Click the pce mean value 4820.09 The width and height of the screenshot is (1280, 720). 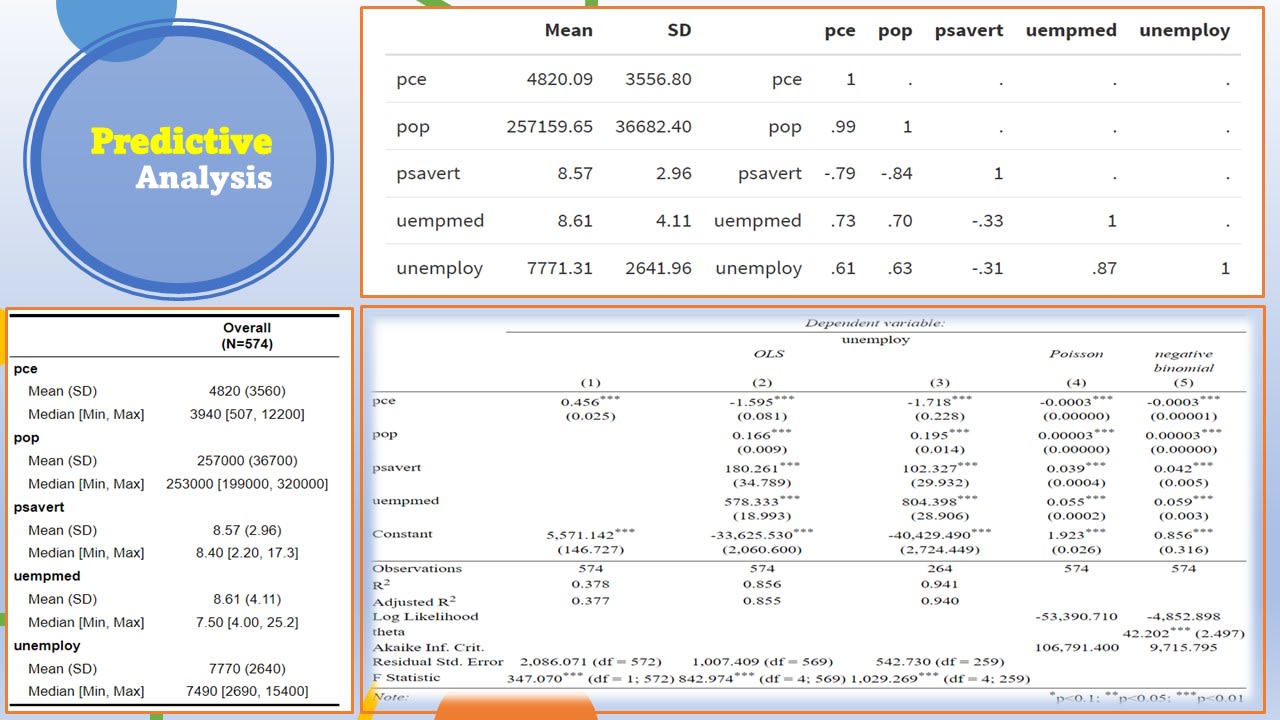pyautogui.click(x=560, y=79)
